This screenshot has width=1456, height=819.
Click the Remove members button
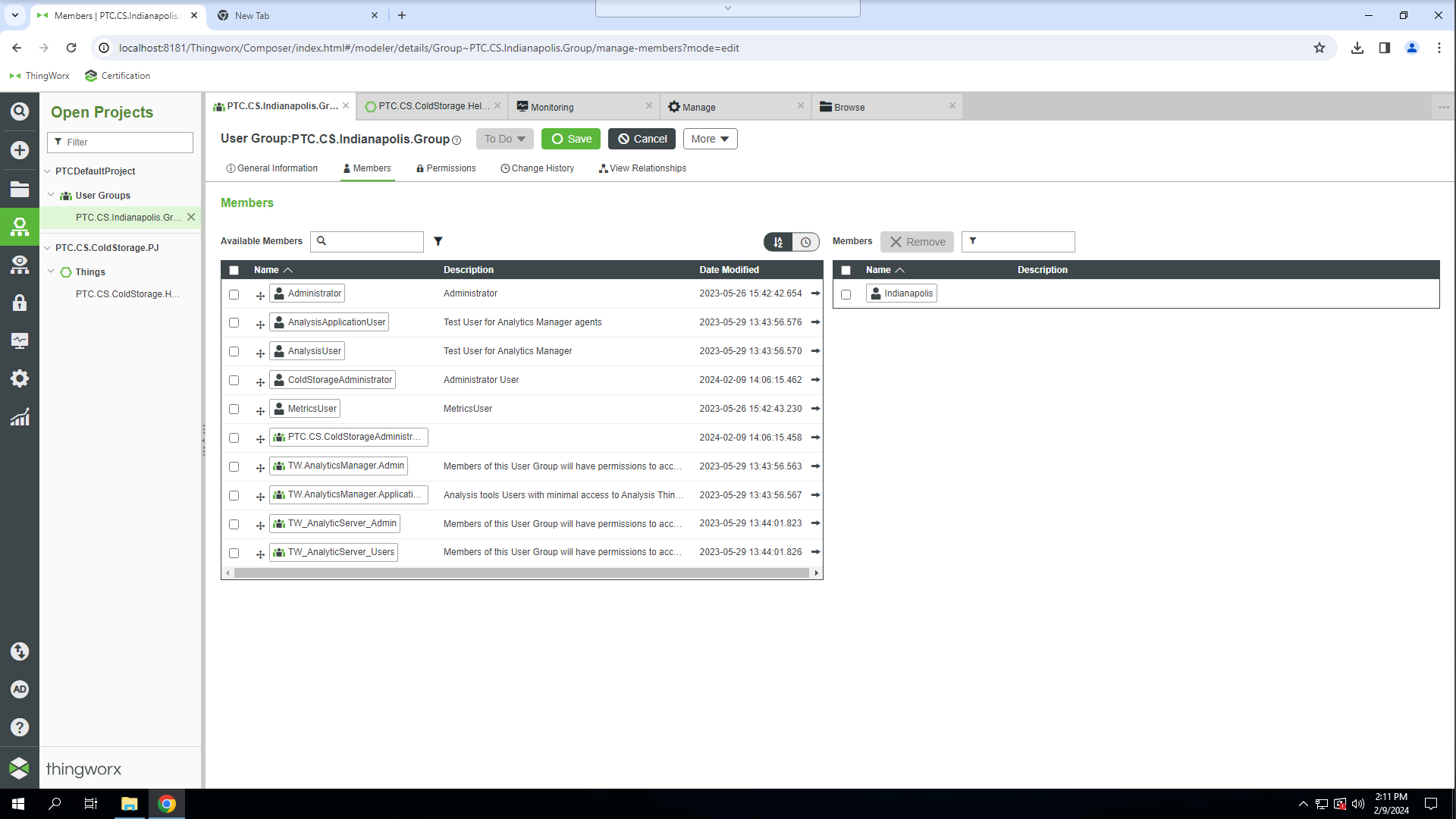[x=917, y=242]
